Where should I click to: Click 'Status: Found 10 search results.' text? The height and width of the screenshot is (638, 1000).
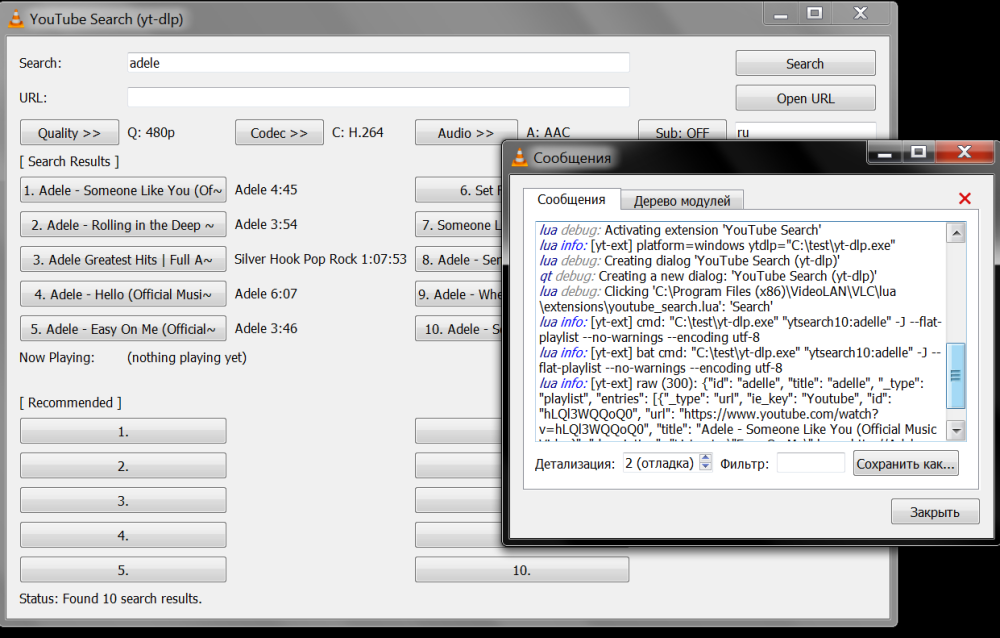(x=110, y=598)
